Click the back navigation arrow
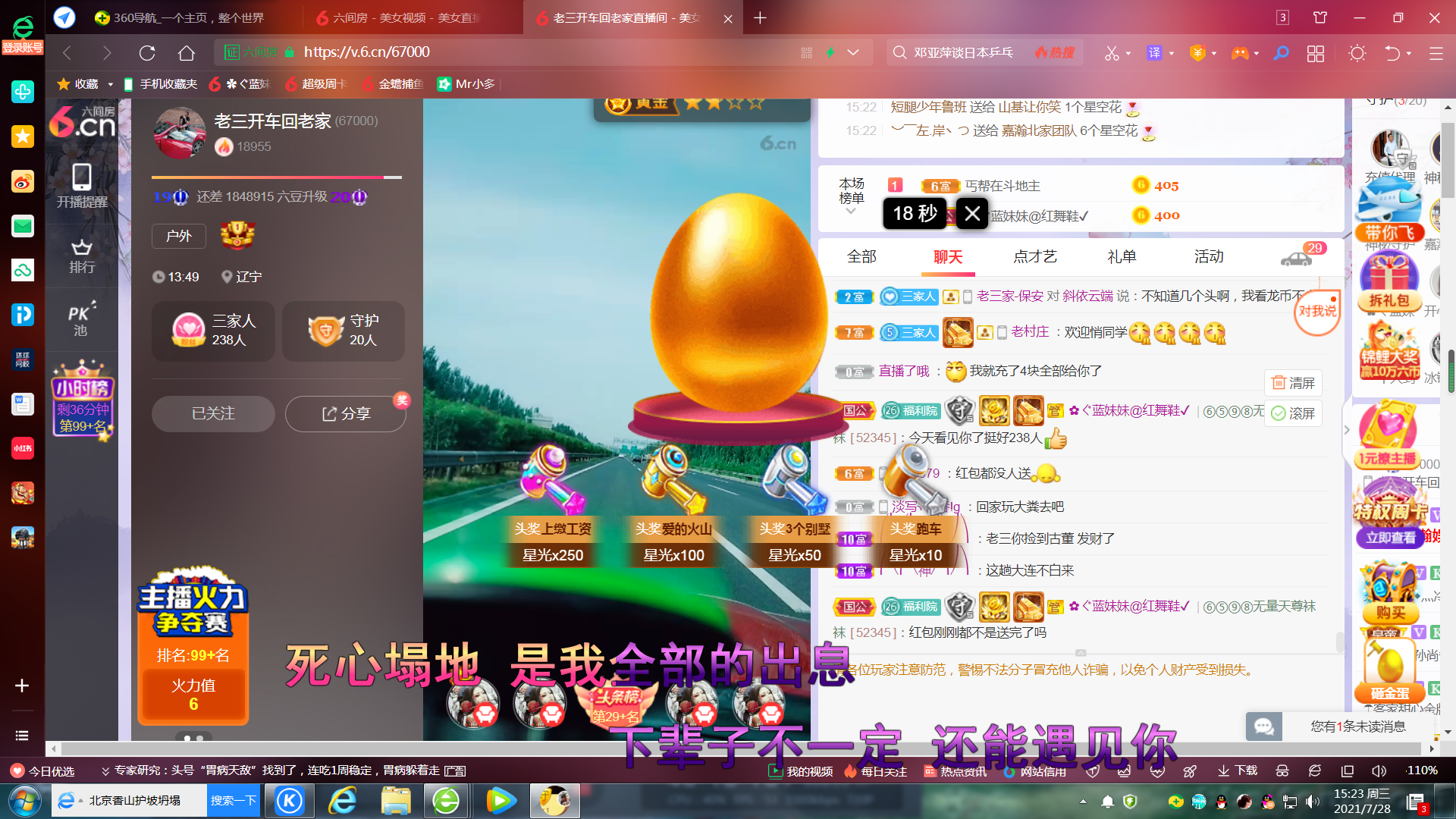 (x=67, y=52)
